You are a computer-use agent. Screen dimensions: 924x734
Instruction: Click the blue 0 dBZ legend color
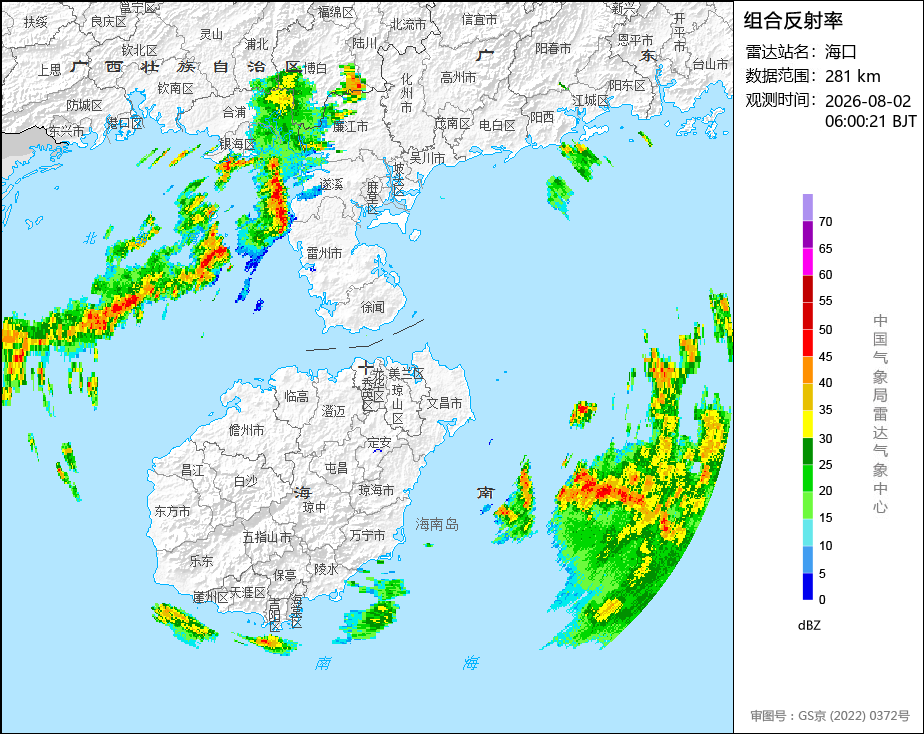tap(807, 587)
